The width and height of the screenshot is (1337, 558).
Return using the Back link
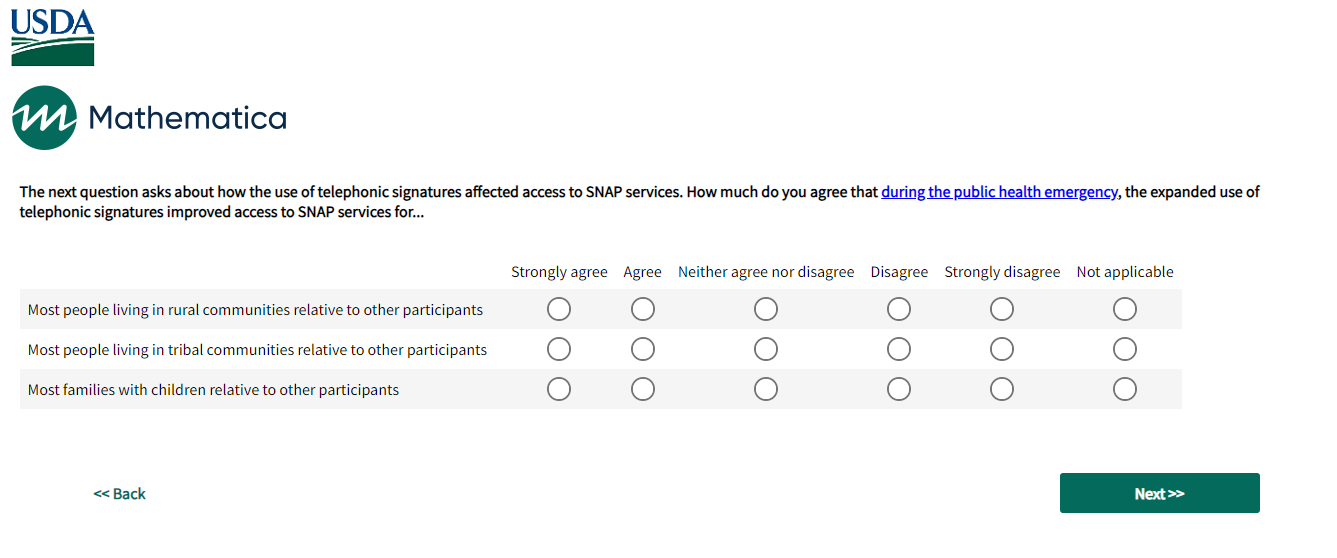click(119, 494)
